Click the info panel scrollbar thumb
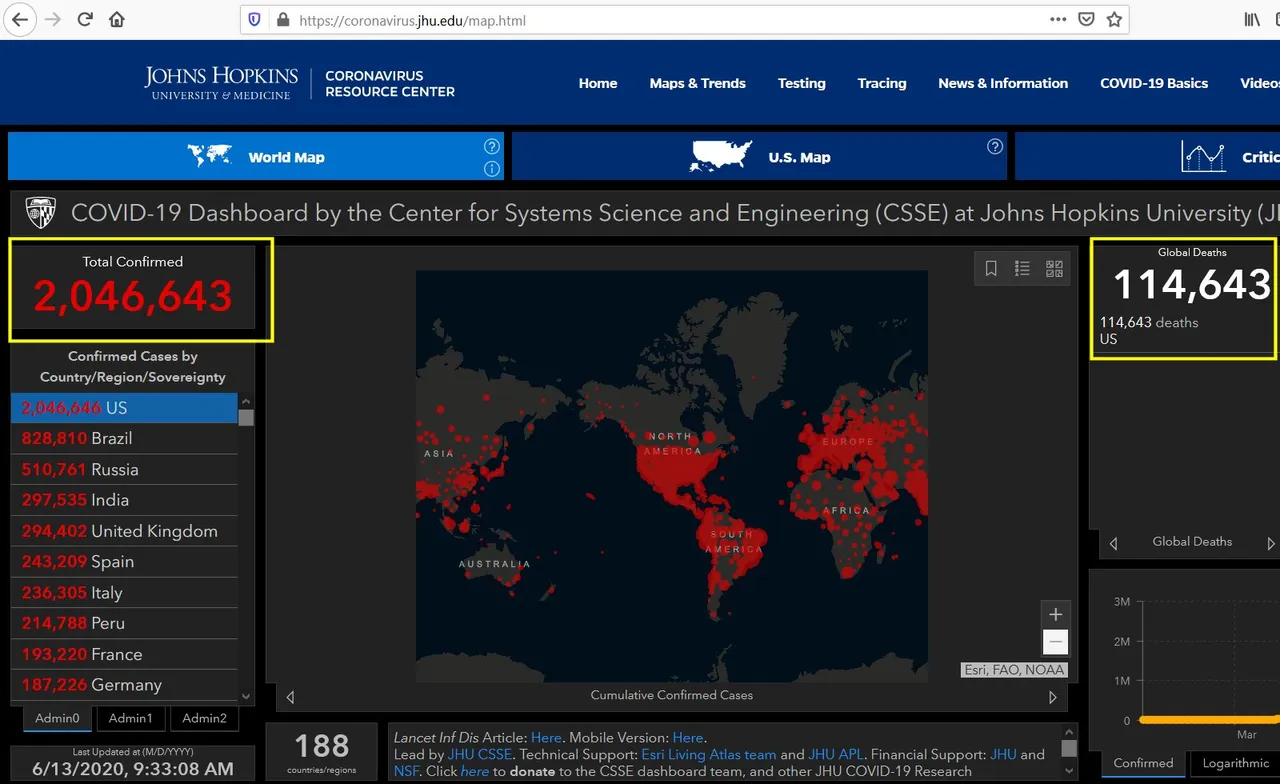The width and height of the screenshot is (1280, 784). (1068, 748)
